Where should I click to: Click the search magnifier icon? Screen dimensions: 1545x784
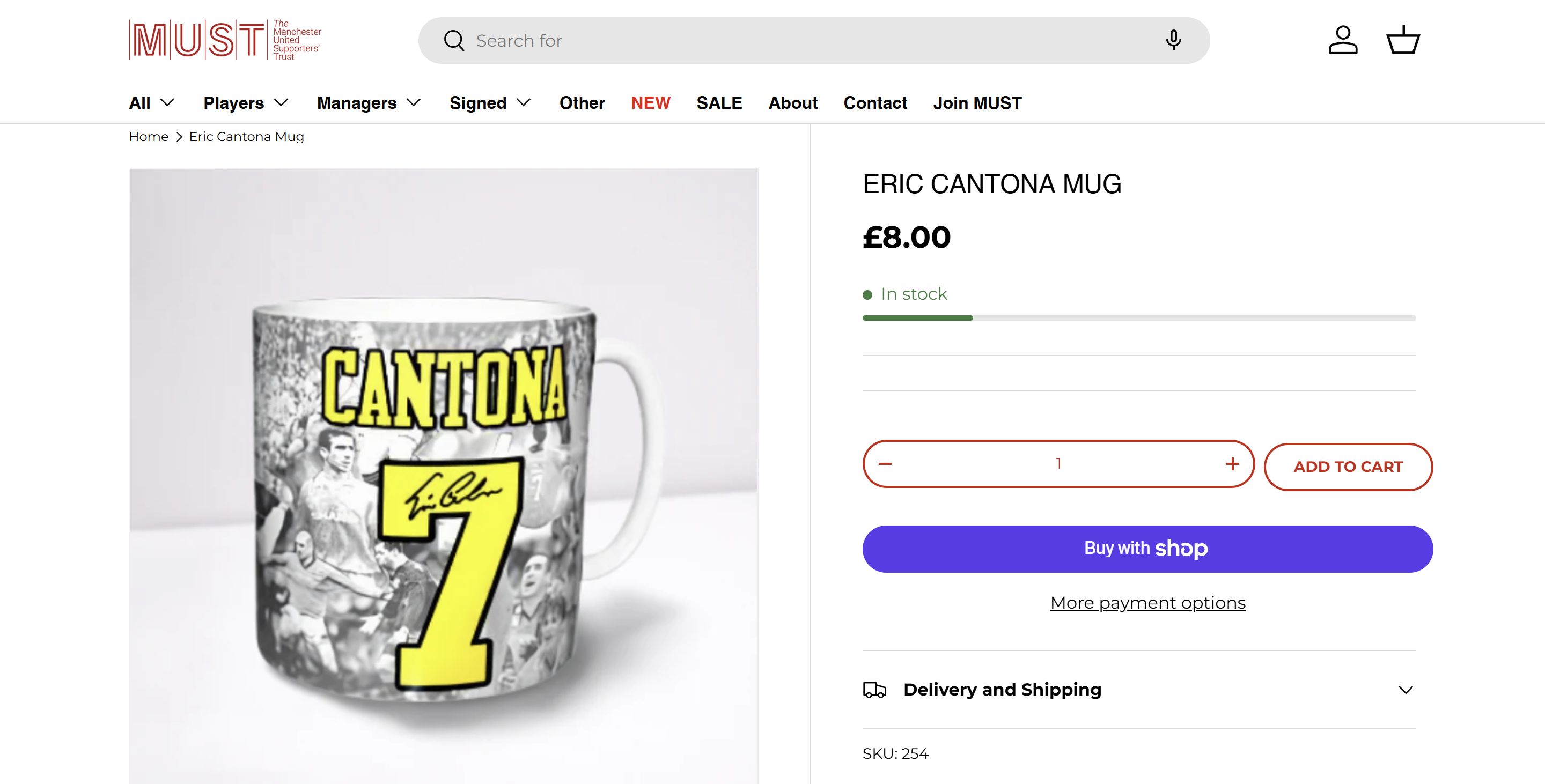tap(454, 41)
